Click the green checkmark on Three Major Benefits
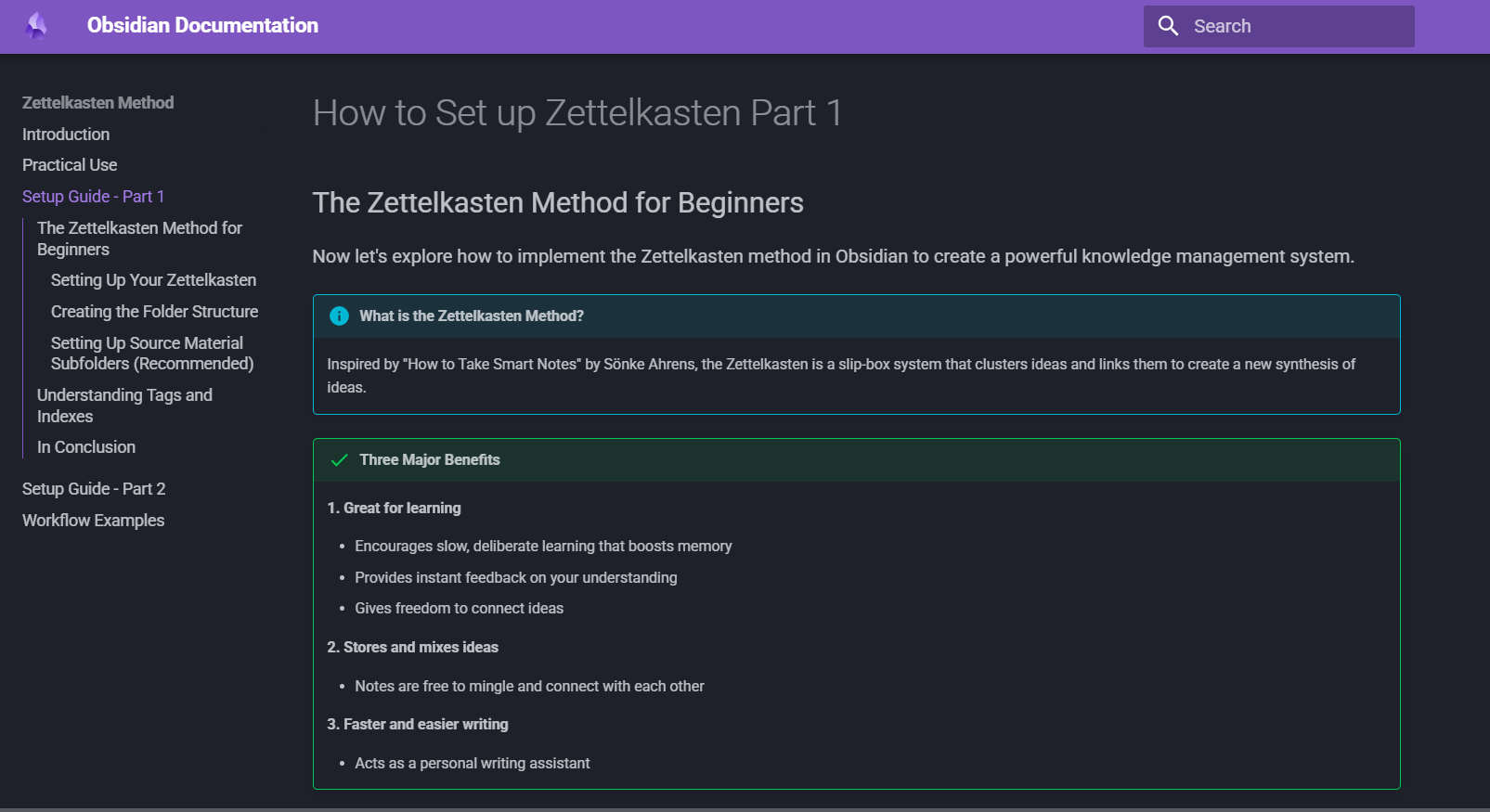Image resolution: width=1490 pixels, height=812 pixels. [x=339, y=458]
